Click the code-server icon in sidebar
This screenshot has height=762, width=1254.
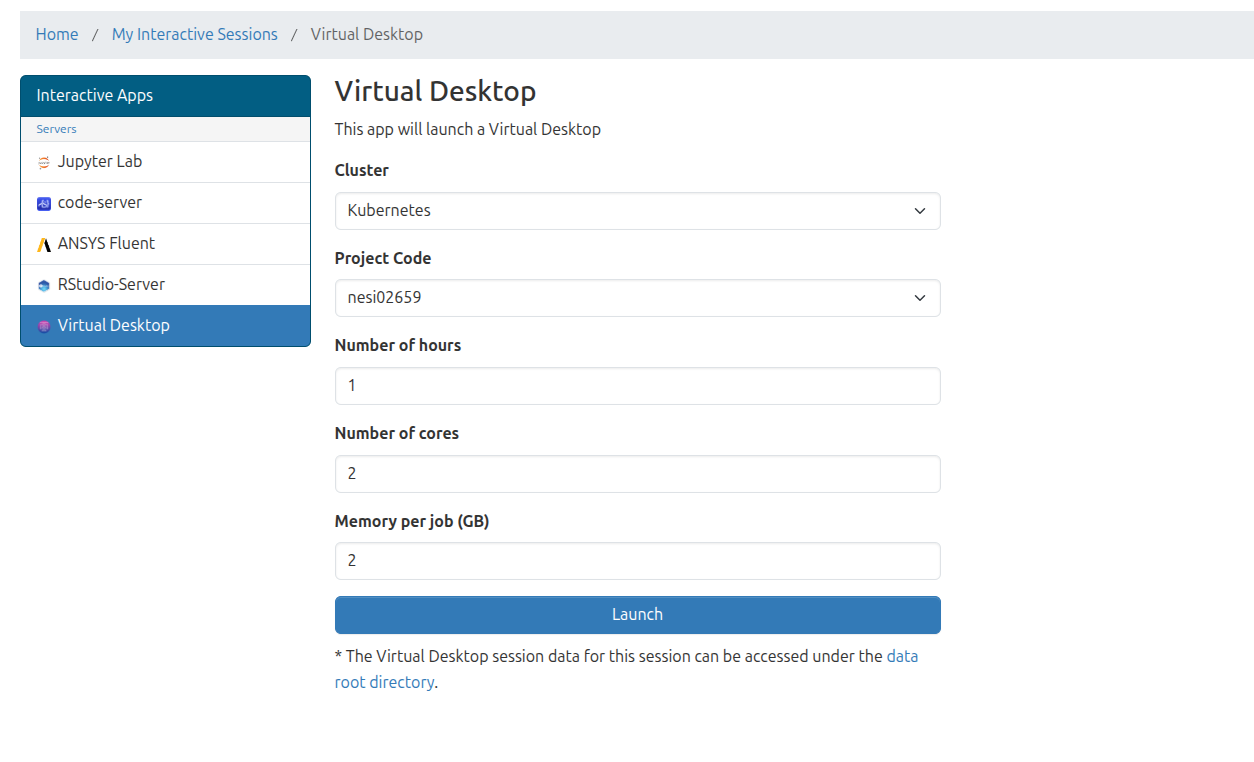[44, 202]
